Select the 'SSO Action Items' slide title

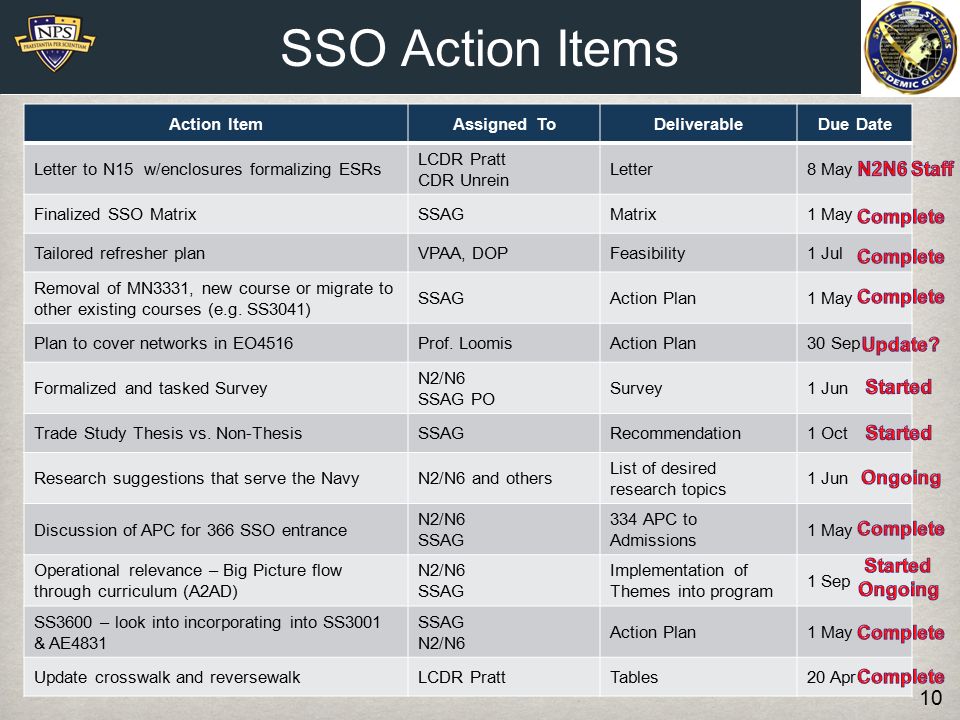479,48
